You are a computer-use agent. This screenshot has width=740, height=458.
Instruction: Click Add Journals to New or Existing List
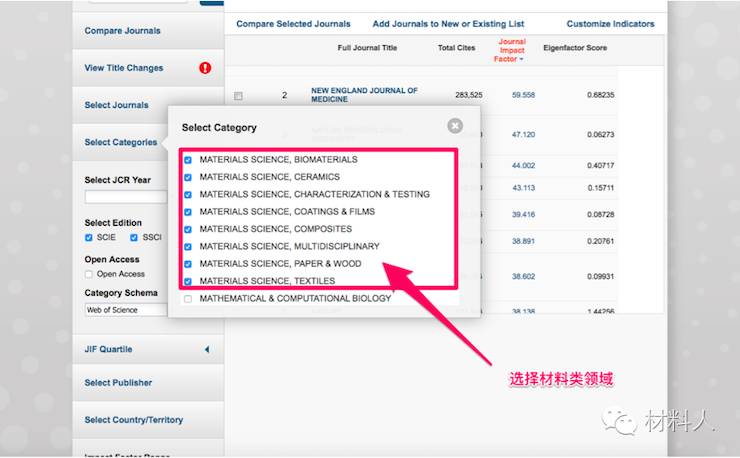(x=448, y=24)
